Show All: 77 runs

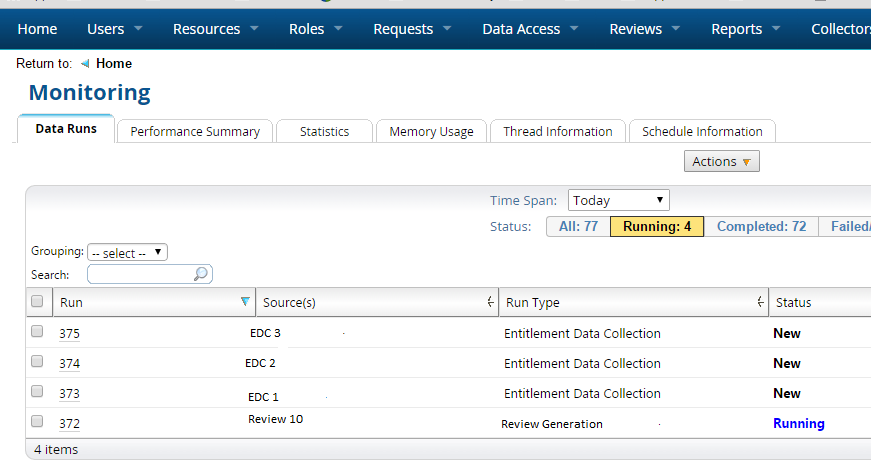(x=578, y=227)
